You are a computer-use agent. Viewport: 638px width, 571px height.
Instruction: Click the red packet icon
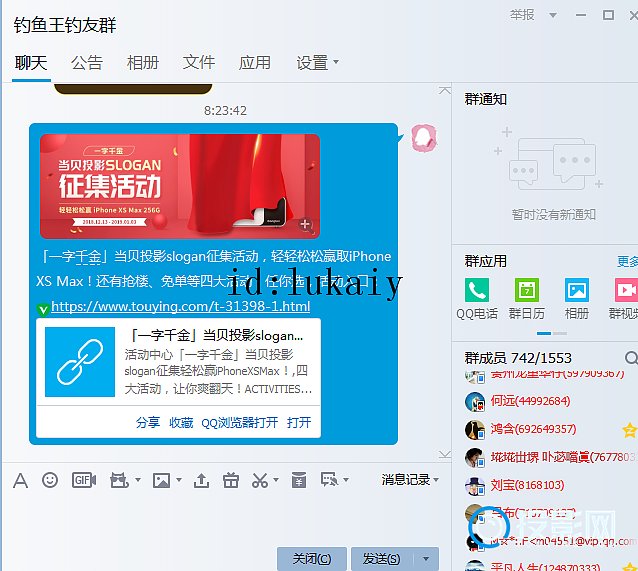(x=299, y=480)
